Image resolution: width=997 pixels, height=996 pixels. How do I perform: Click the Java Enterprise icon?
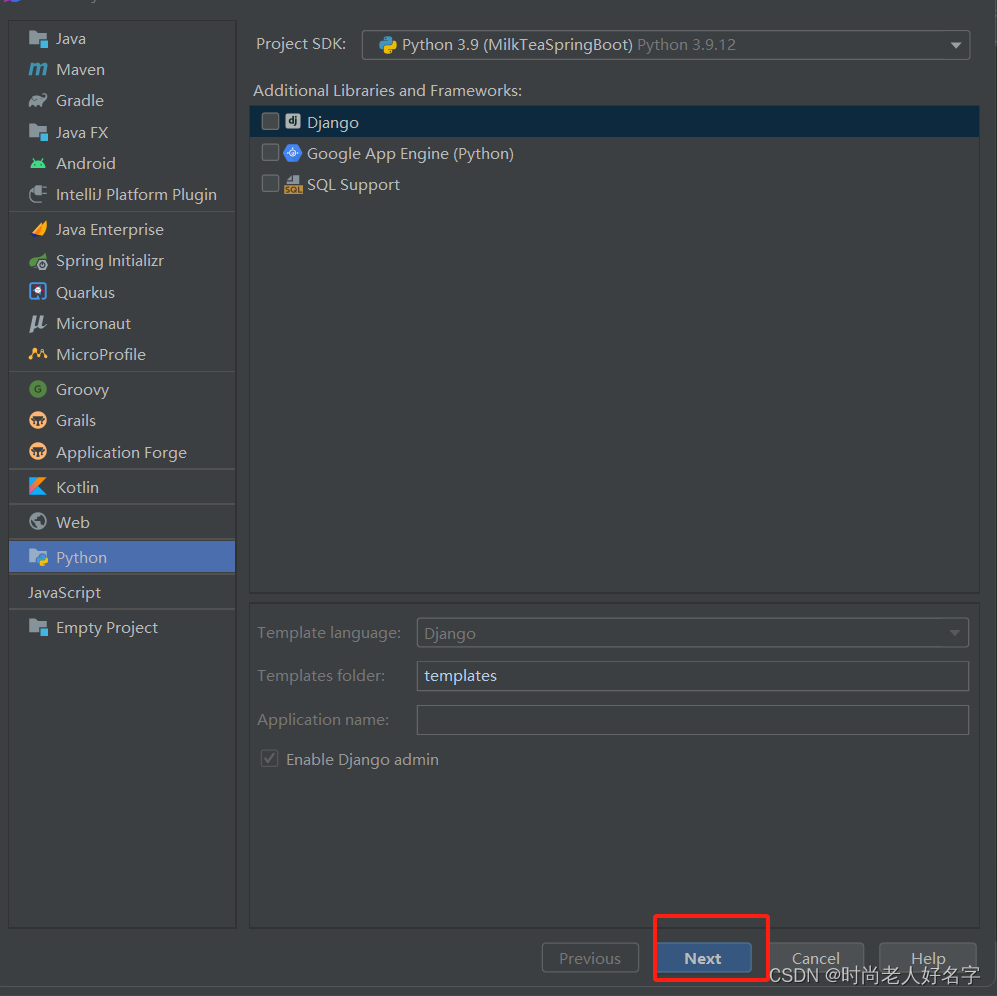38,229
